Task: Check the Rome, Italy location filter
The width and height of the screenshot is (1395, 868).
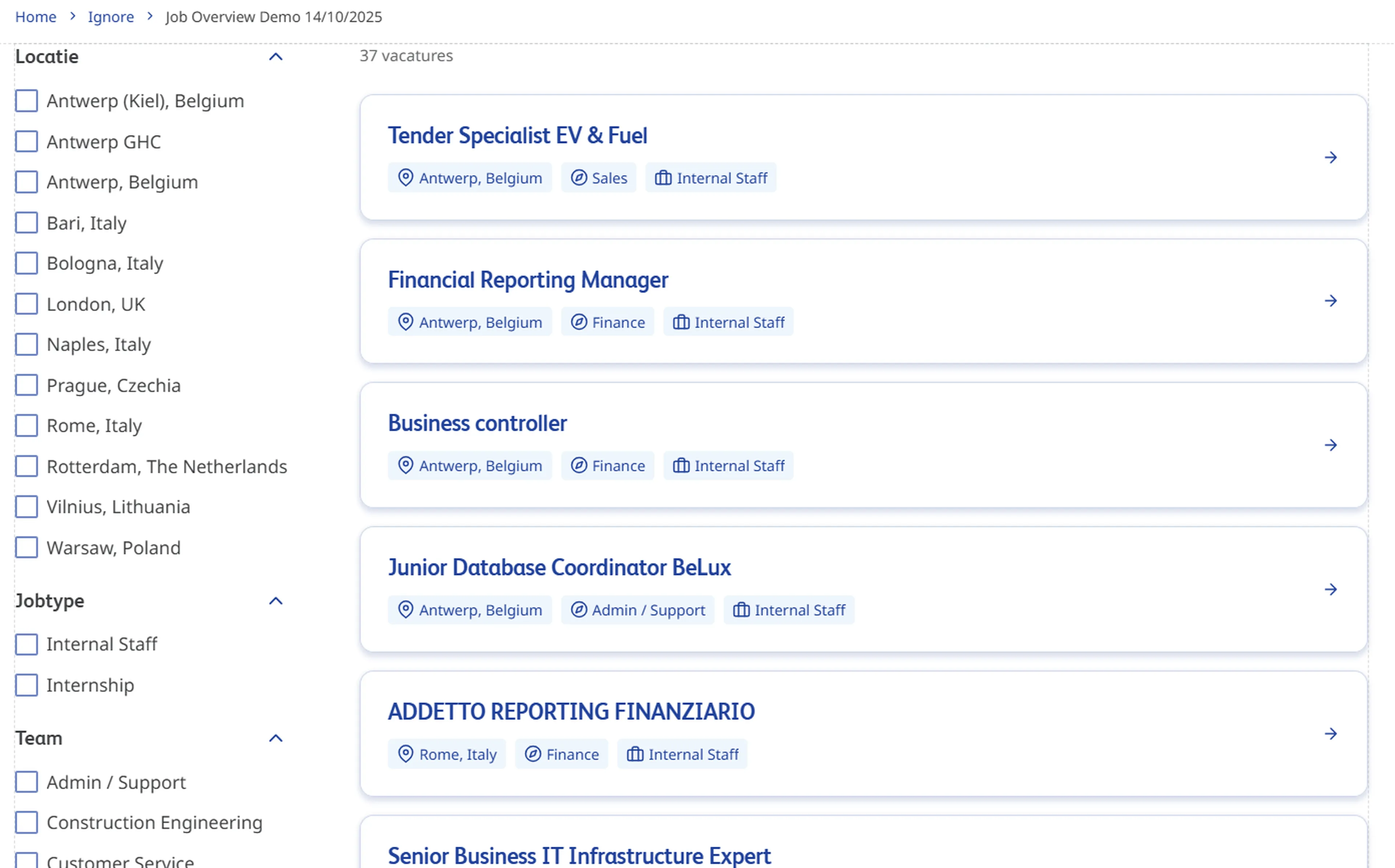Action: (x=26, y=425)
